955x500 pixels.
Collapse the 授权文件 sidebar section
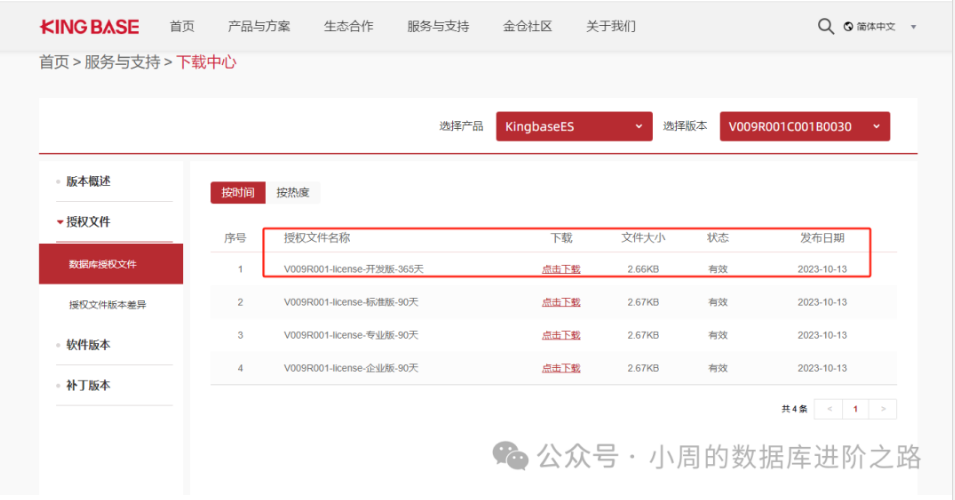(x=88, y=221)
